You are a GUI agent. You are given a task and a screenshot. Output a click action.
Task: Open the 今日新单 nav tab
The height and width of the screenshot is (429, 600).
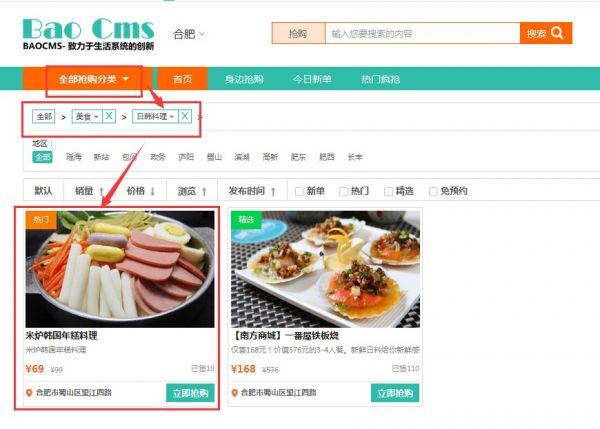click(312, 79)
